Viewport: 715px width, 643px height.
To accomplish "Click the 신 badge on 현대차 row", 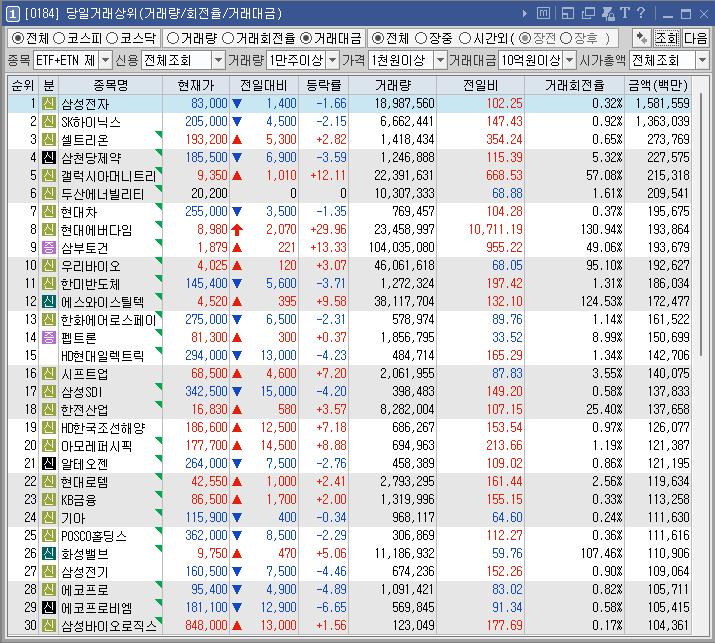I will click(x=49, y=212).
